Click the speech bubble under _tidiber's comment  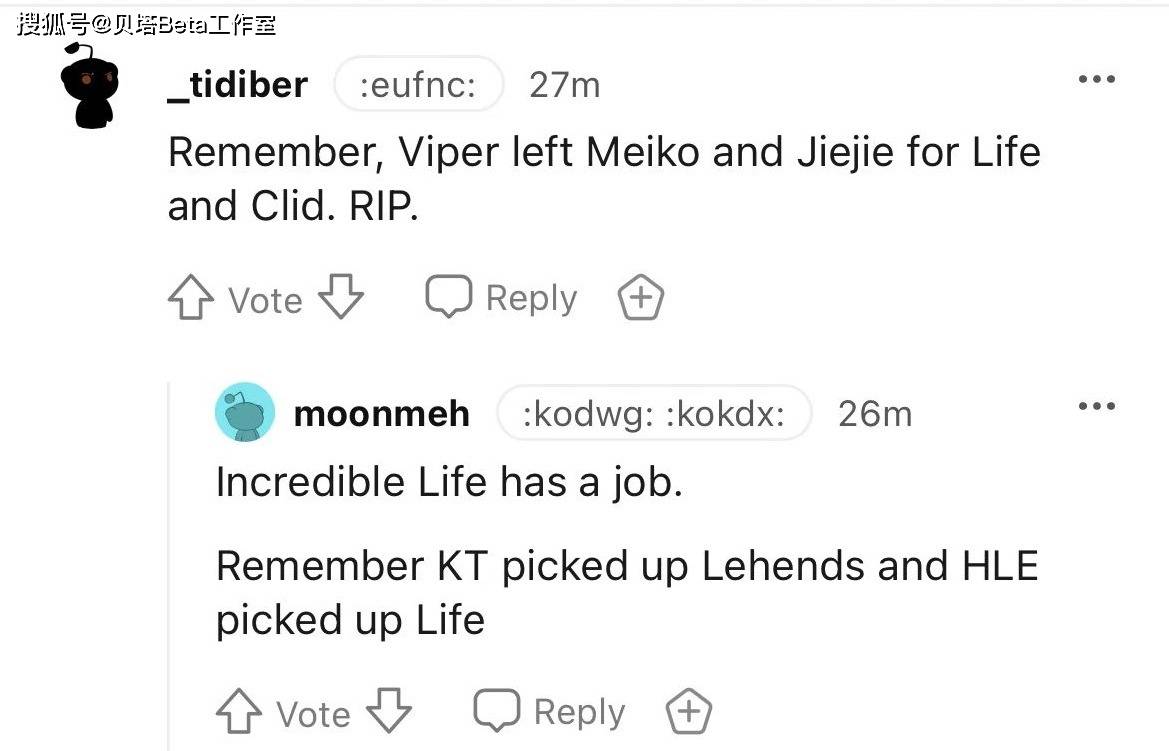(448, 296)
